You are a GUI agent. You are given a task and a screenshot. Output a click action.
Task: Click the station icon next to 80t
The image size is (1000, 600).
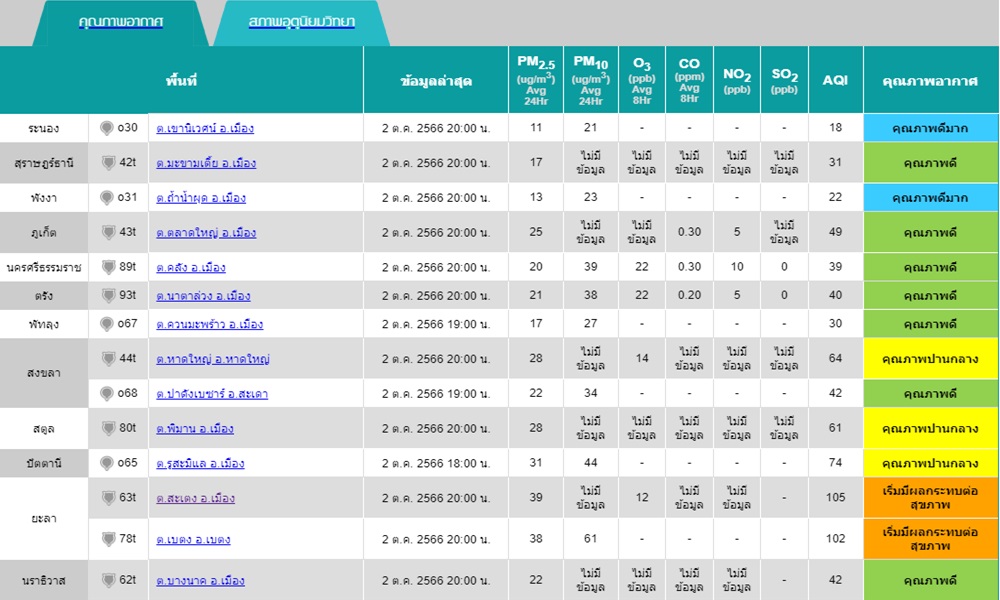click(107, 429)
